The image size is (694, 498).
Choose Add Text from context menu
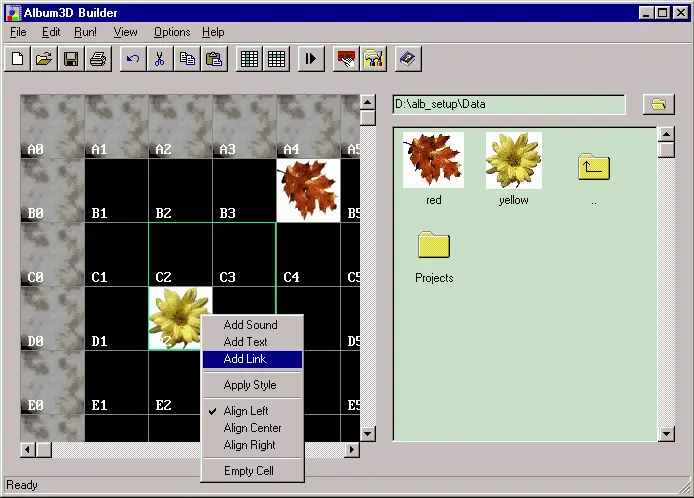pyautogui.click(x=252, y=342)
